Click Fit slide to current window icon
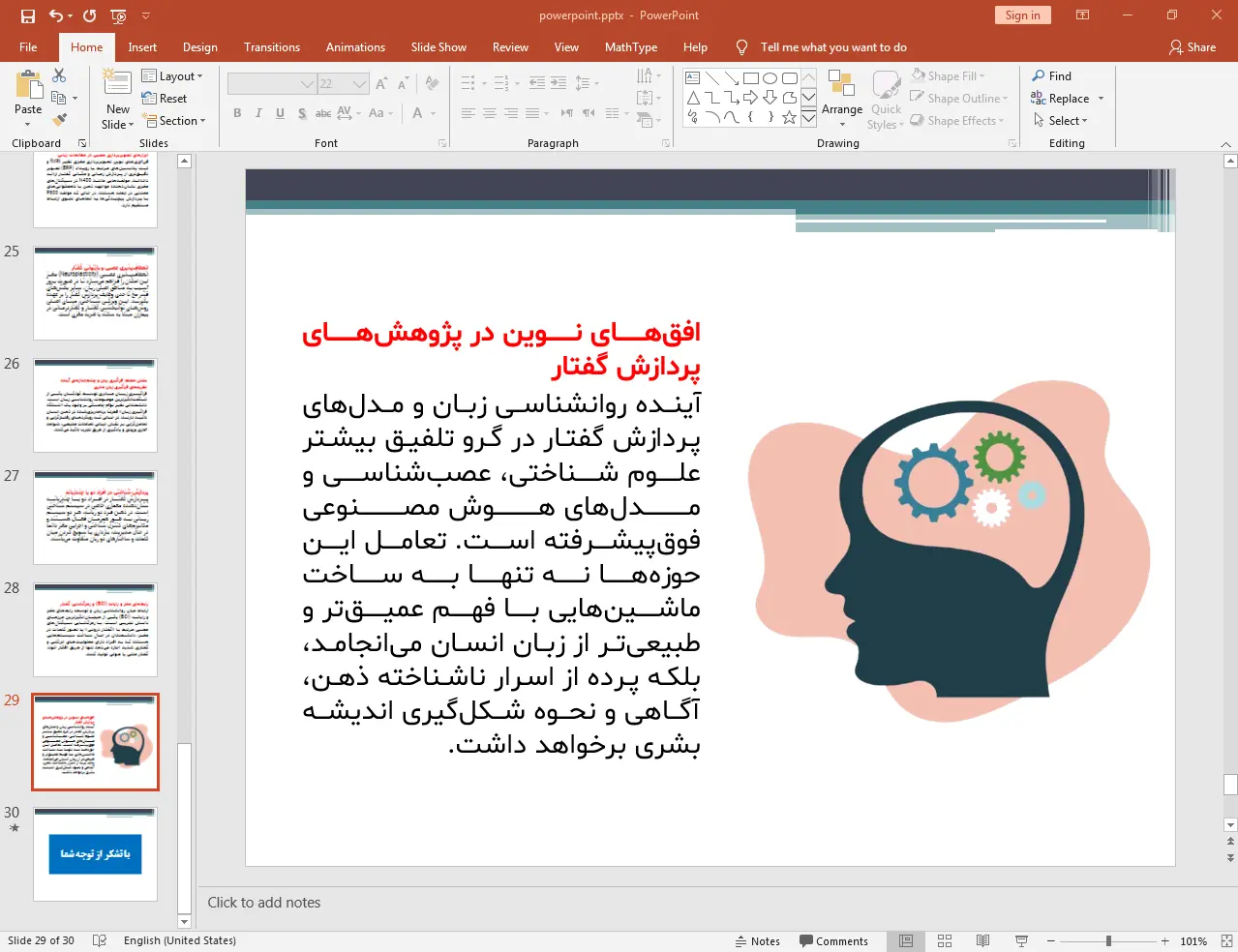Screen dimensions: 1238x952 click(x=1226, y=940)
